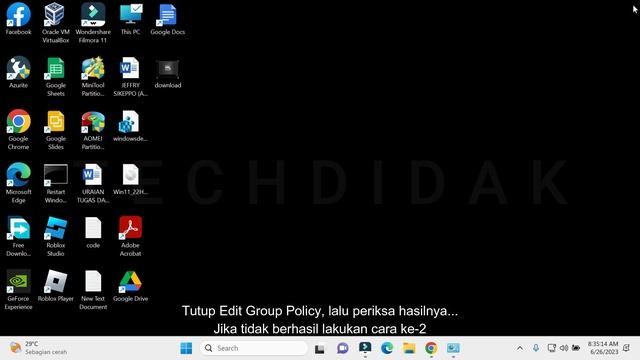Viewport: 640px width, 360px height.
Task: Select URAIAN TUGAS Word document
Action: (x=93, y=183)
